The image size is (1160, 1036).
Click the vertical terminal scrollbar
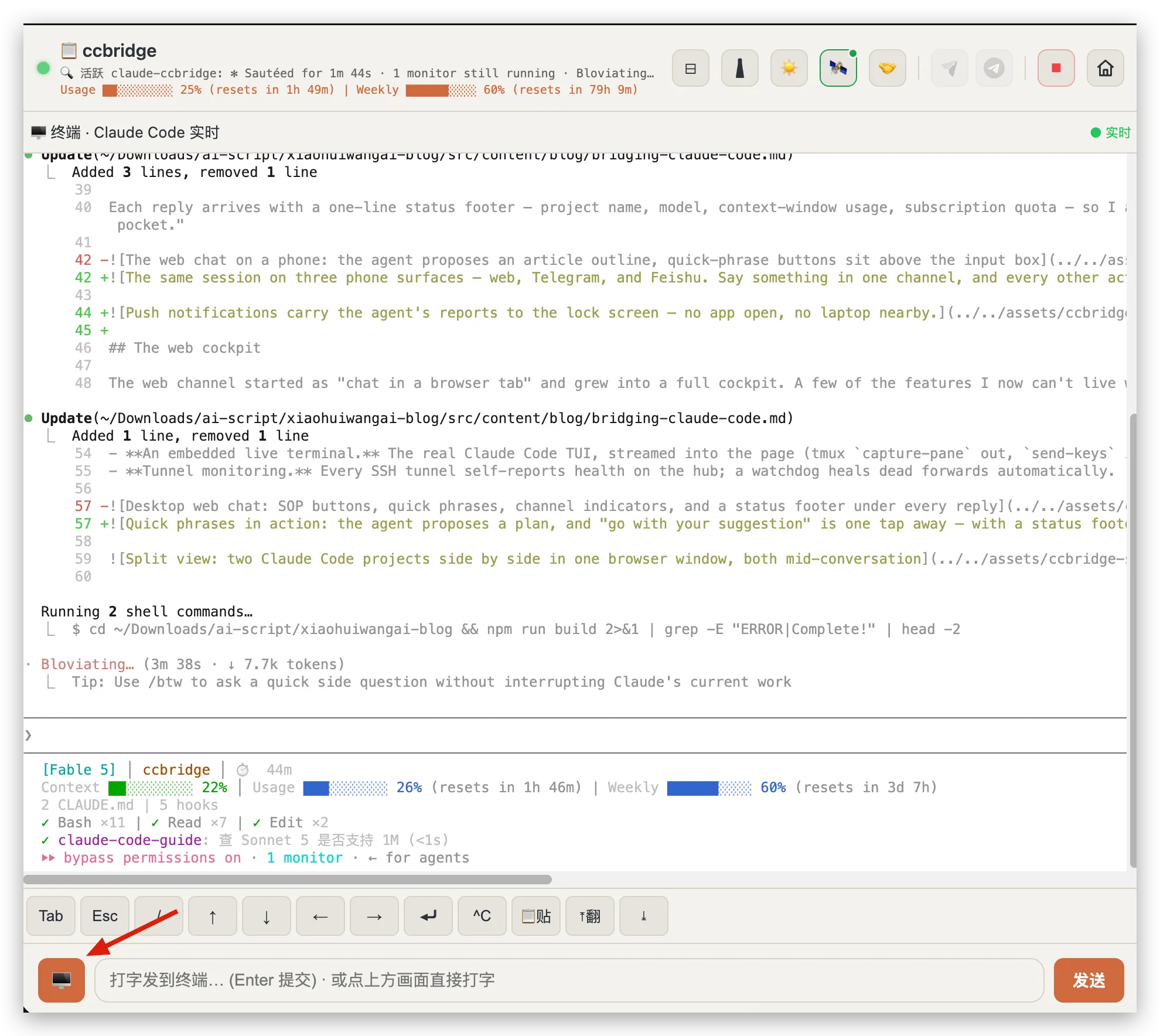pyautogui.click(x=1132, y=640)
